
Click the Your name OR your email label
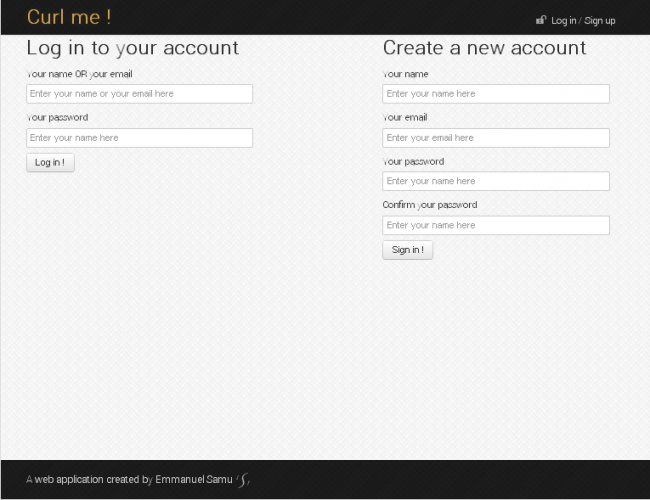(80, 74)
